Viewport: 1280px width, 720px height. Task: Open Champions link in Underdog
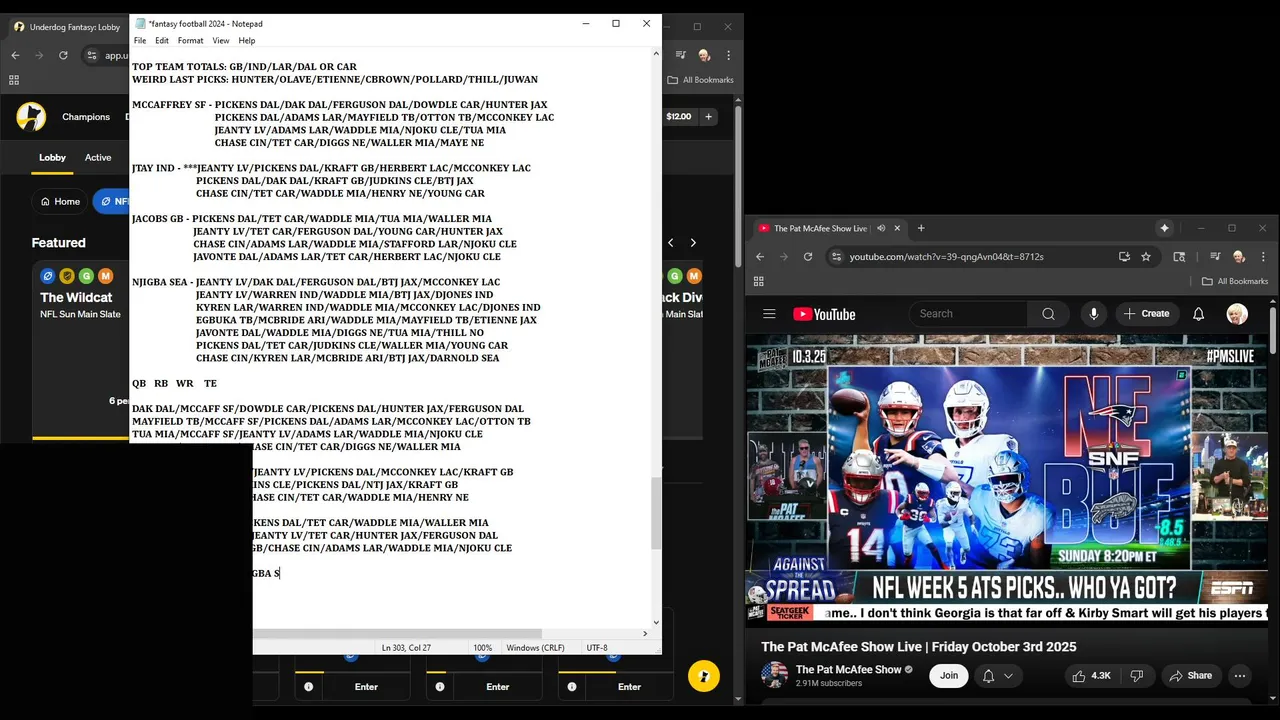coord(86,117)
